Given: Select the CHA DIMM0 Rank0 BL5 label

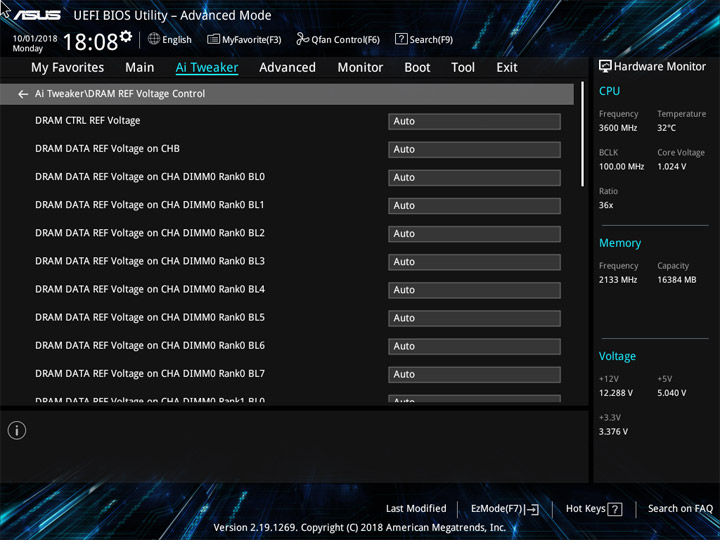Looking at the screenshot, I should click(x=150, y=317).
